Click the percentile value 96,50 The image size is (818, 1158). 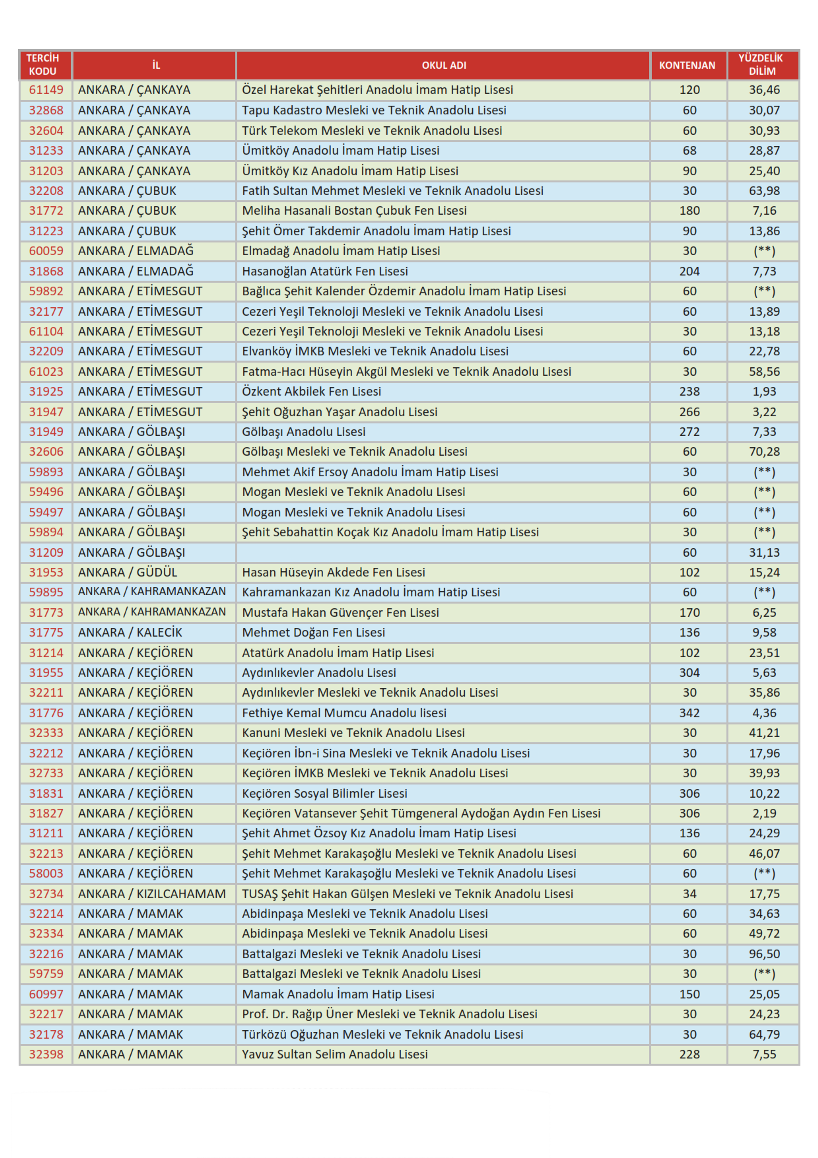[x=764, y=954]
